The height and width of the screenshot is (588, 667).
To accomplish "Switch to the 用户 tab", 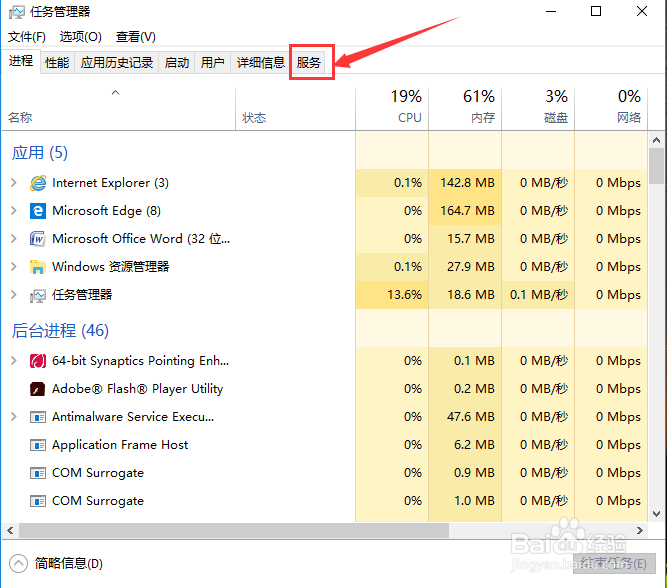I will pyautogui.click(x=212, y=63).
